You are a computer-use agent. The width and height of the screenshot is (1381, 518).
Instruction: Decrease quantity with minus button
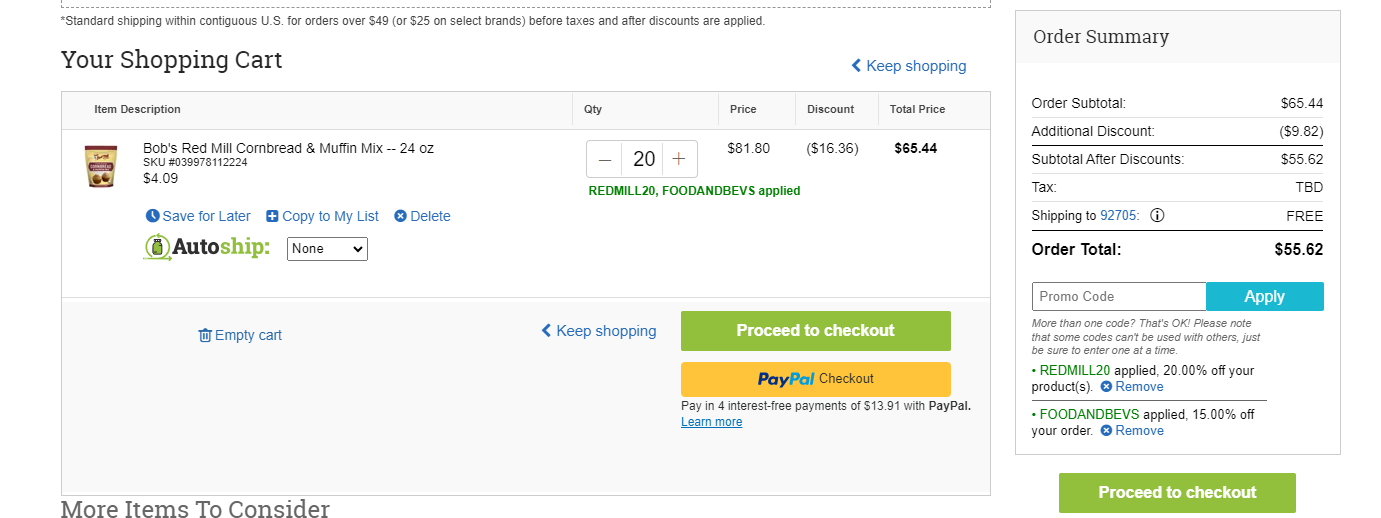click(x=605, y=159)
